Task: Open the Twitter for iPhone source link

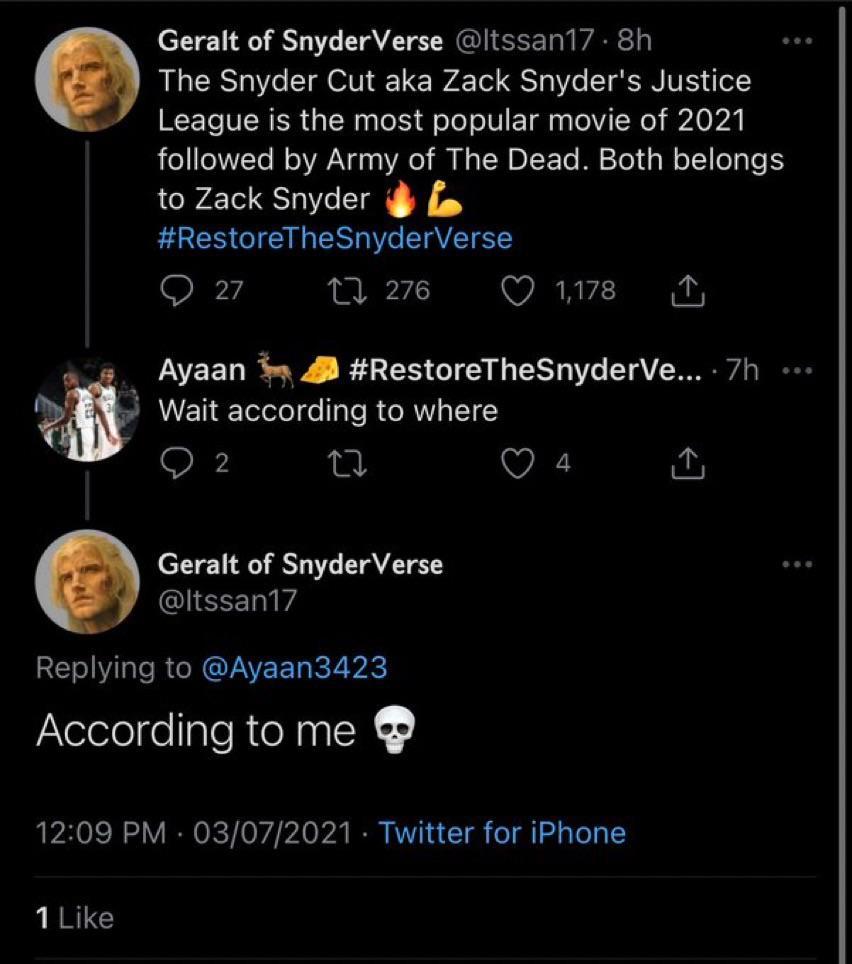Action: point(502,833)
